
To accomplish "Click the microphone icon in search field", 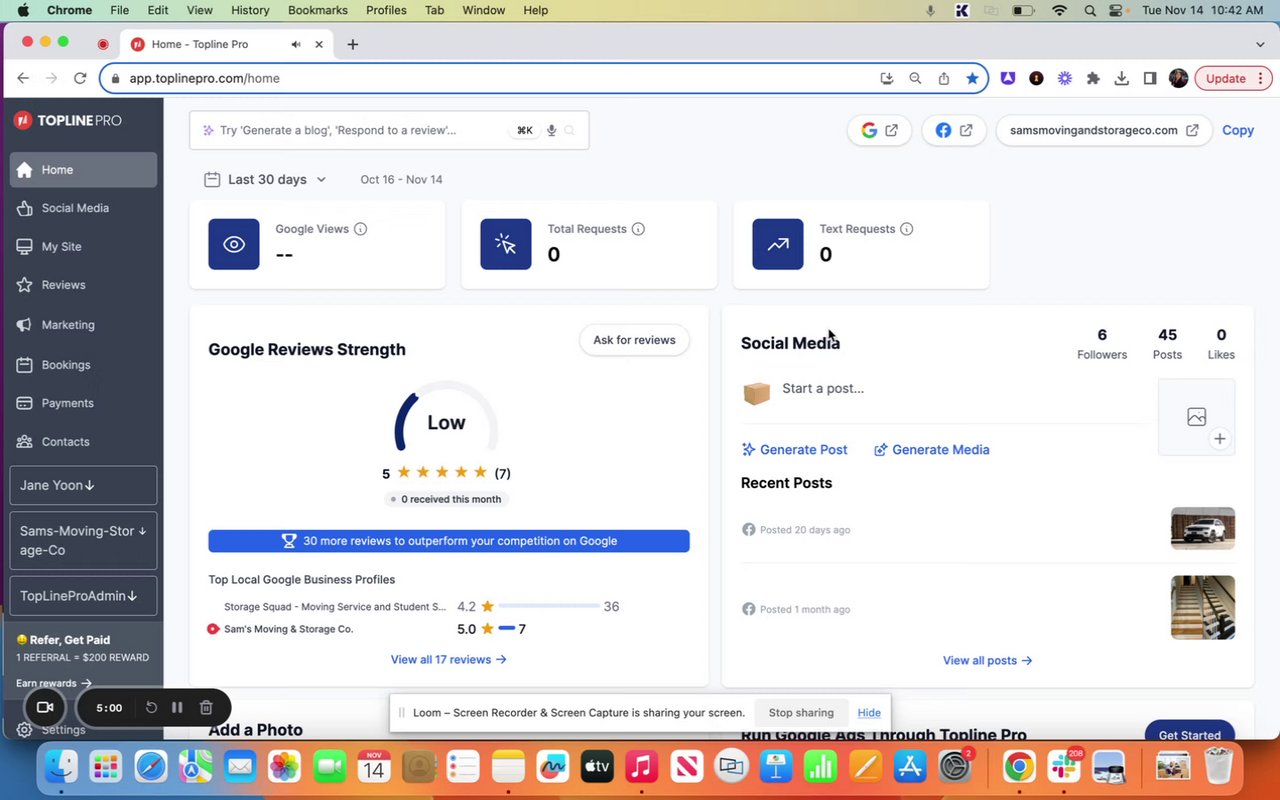I will click(551, 130).
